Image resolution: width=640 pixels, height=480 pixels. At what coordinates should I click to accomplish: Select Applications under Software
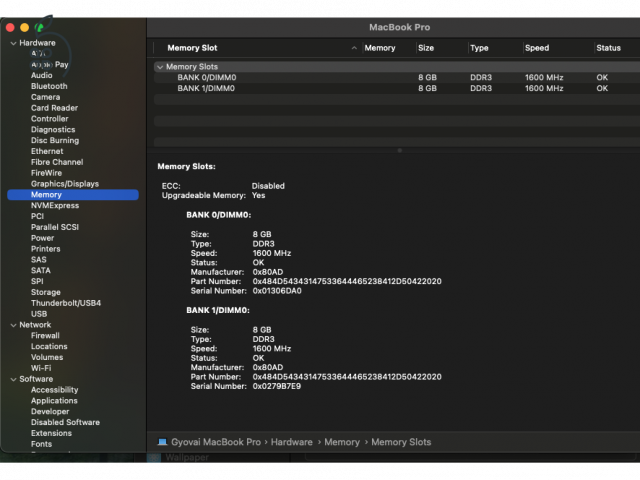pos(54,401)
